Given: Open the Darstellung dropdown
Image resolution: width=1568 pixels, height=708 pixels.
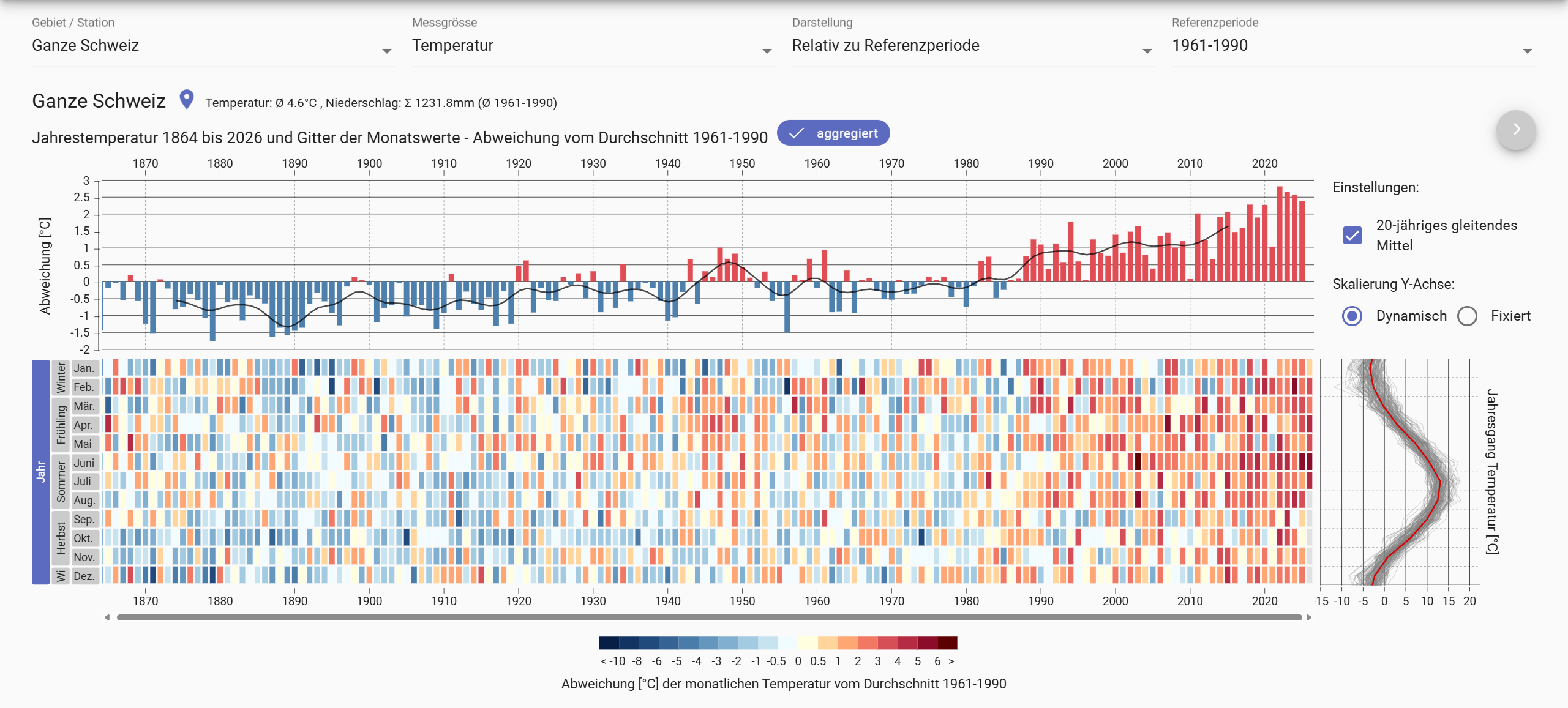Looking at the screenshot, I should click(x=973, y=47).
